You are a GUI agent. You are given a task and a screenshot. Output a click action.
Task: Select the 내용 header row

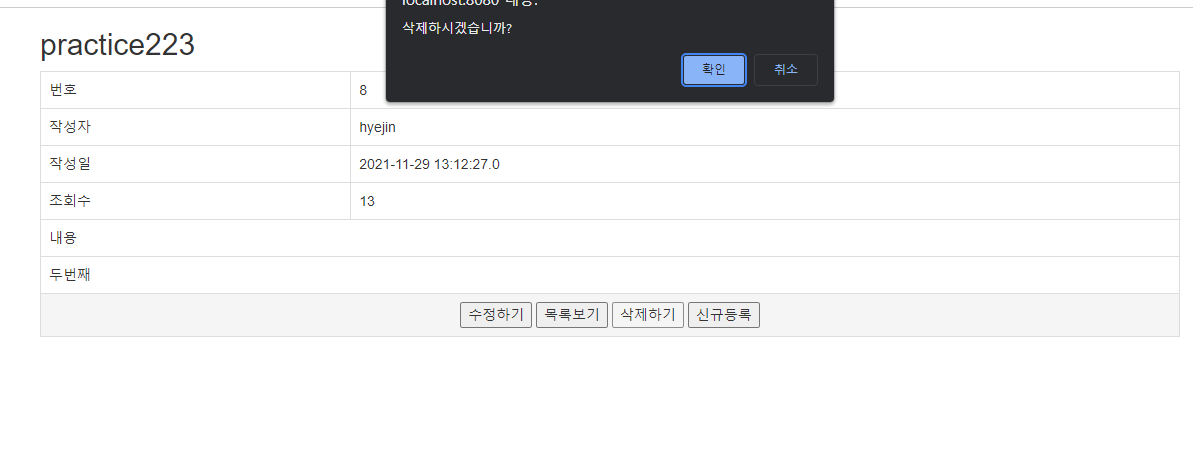tap(609, 237)
